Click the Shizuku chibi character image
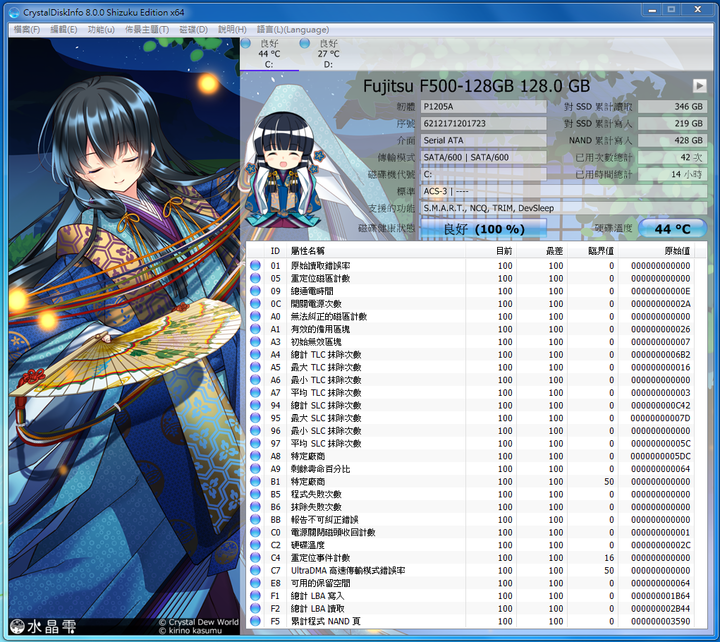Screen dimensions: 720x642 click(x=284, y=170)
